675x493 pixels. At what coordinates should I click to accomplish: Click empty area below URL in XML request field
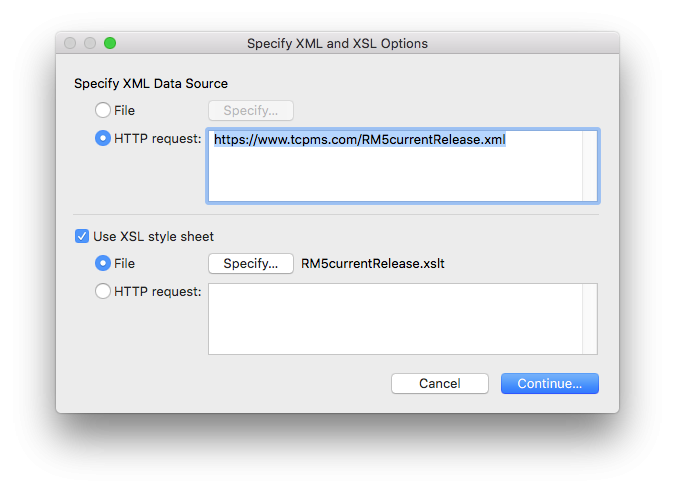coord(395,174)
